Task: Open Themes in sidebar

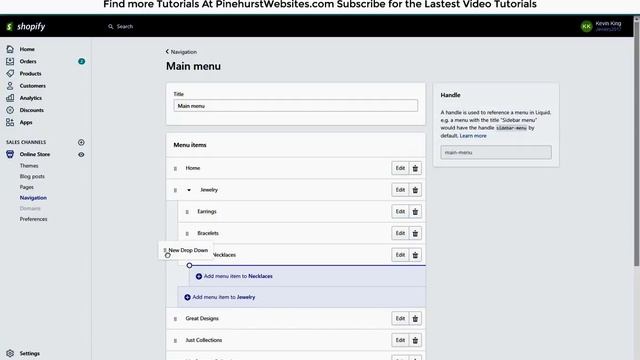Action: tap(29, 166)
